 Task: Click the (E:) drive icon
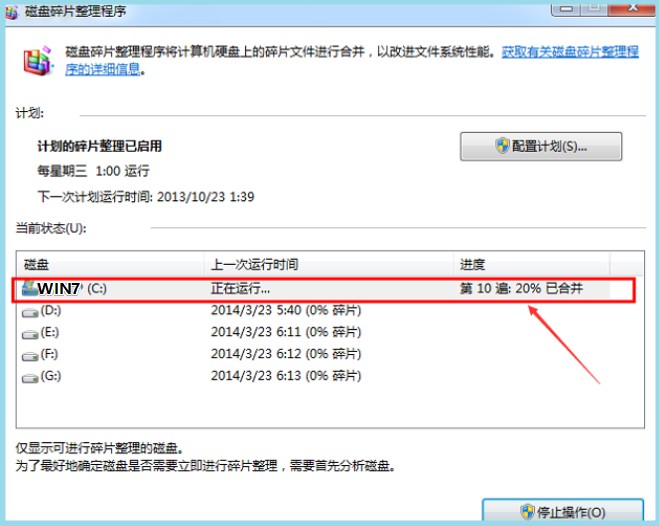coord(30,334)
